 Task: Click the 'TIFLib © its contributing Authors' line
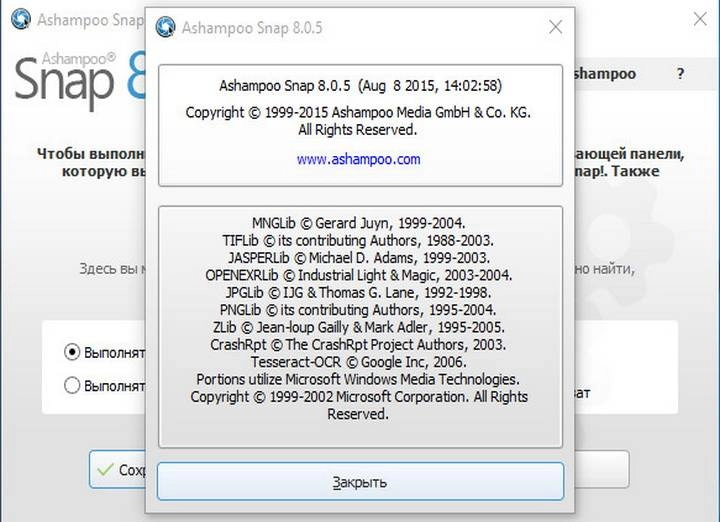pyautogui.click(x=358, y=241)
